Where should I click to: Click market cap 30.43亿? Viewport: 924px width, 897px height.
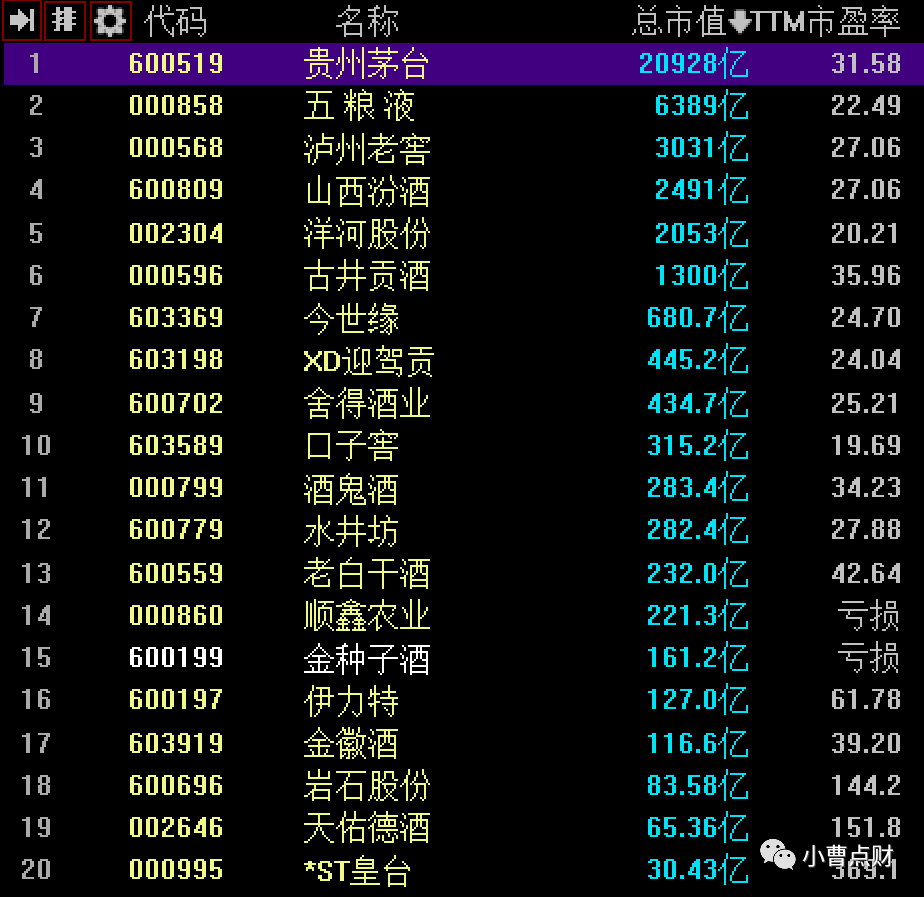coord(698,869)
